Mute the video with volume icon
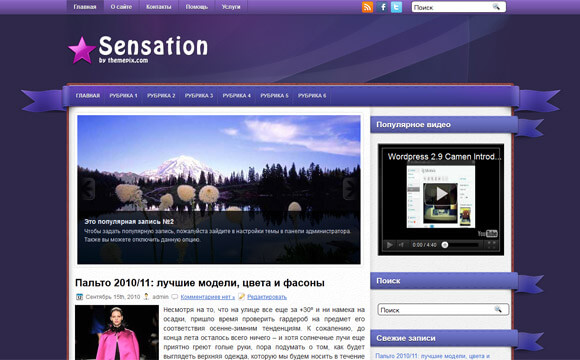The height and width of the screenshot is (360, 580). tap(401, 245)
